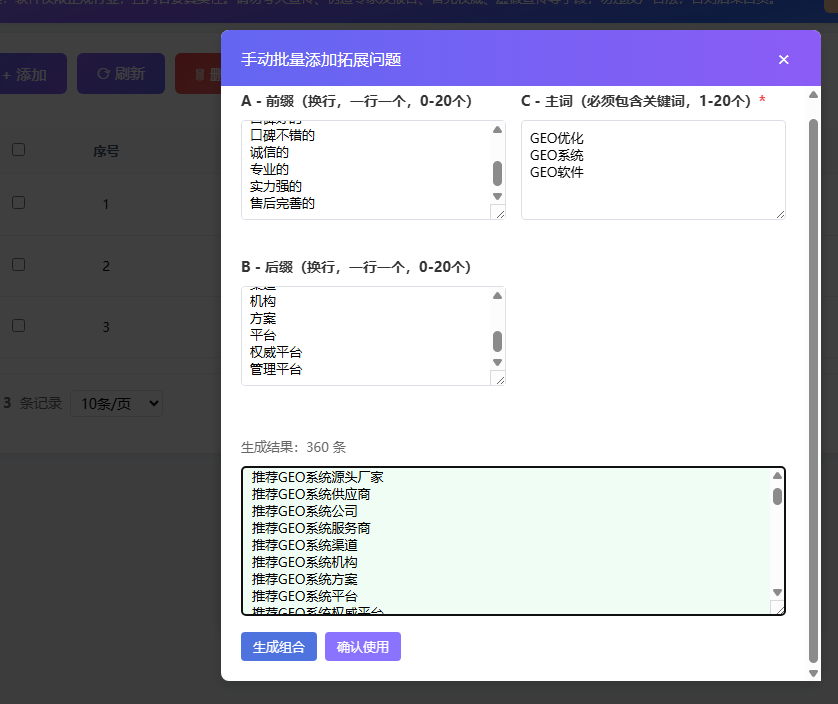Click result line 推荐GEO系统源头厂家
838x704 pixels.
click(x=318, y=477)
